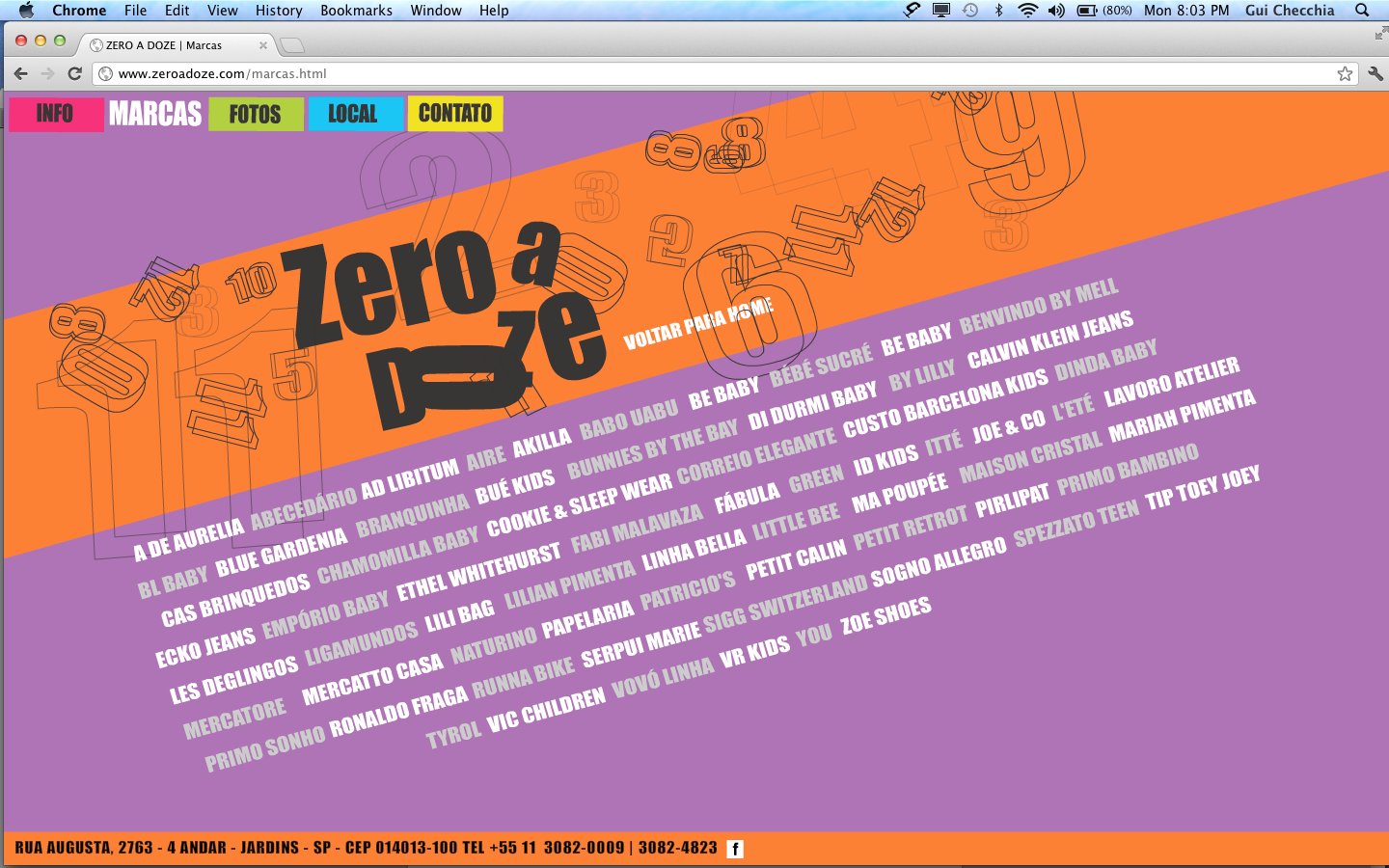Open the TIP TOEY JOEY brand
1389x868 pixels.
[1203, 487]
